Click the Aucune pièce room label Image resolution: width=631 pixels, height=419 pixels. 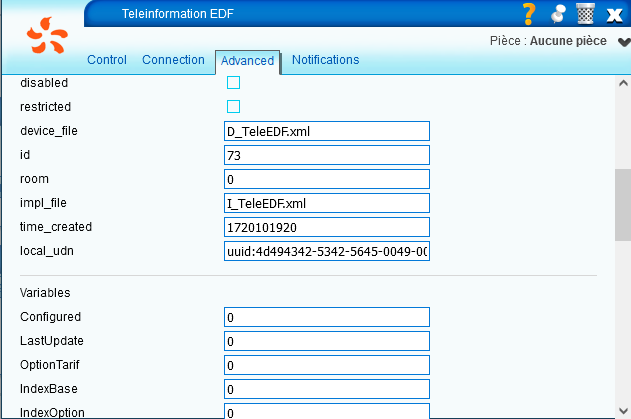click(568, 41)
